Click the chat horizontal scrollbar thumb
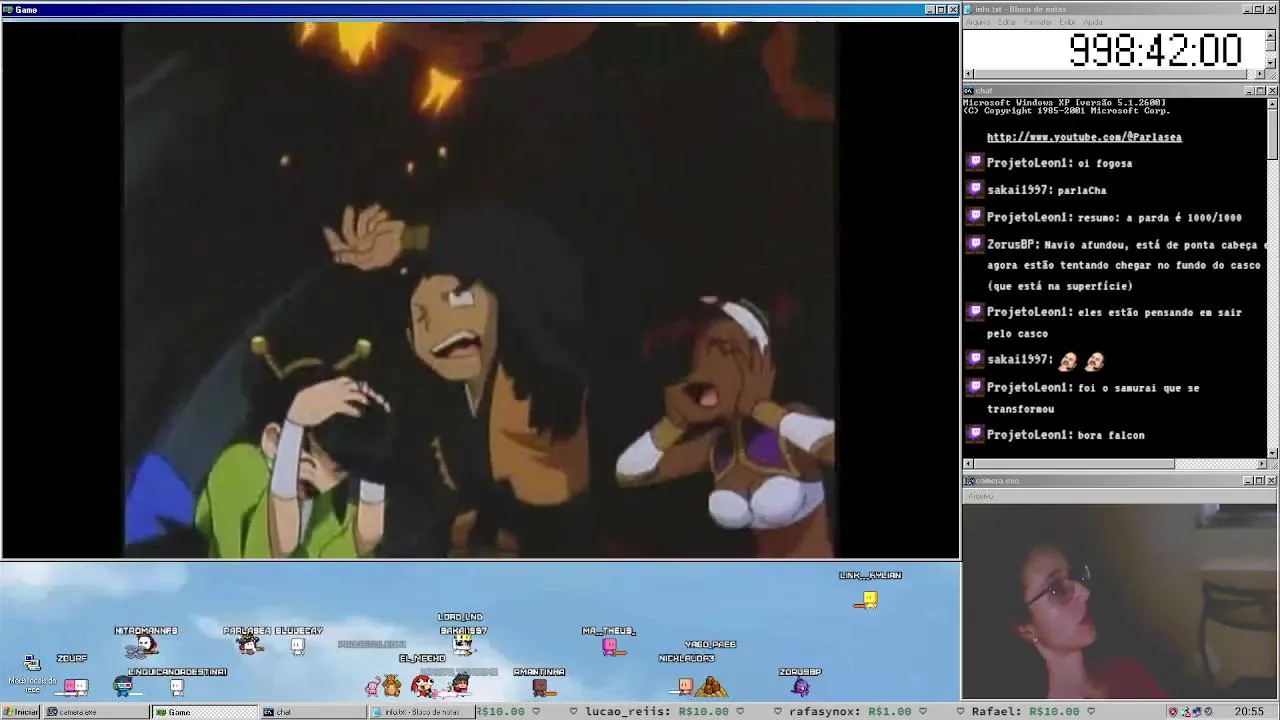The height and width of the screenshot is (720, 1280). [1074, 464]
